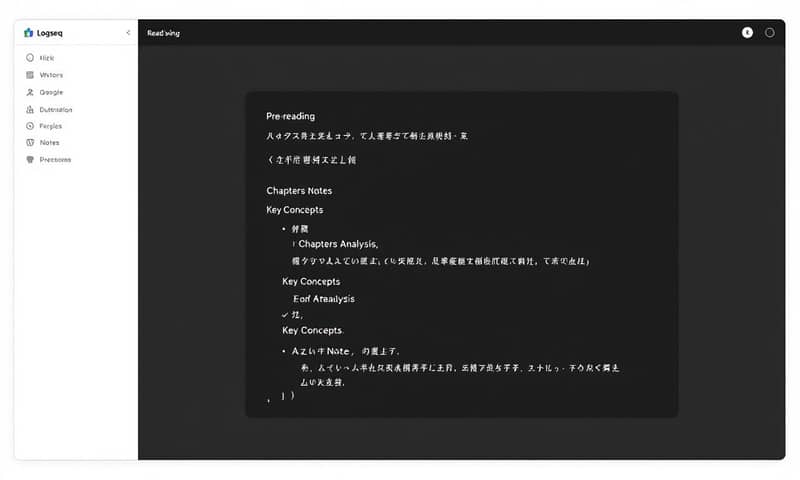
Task: Click the icon beside Precsons
Action: tap(29, 160)
